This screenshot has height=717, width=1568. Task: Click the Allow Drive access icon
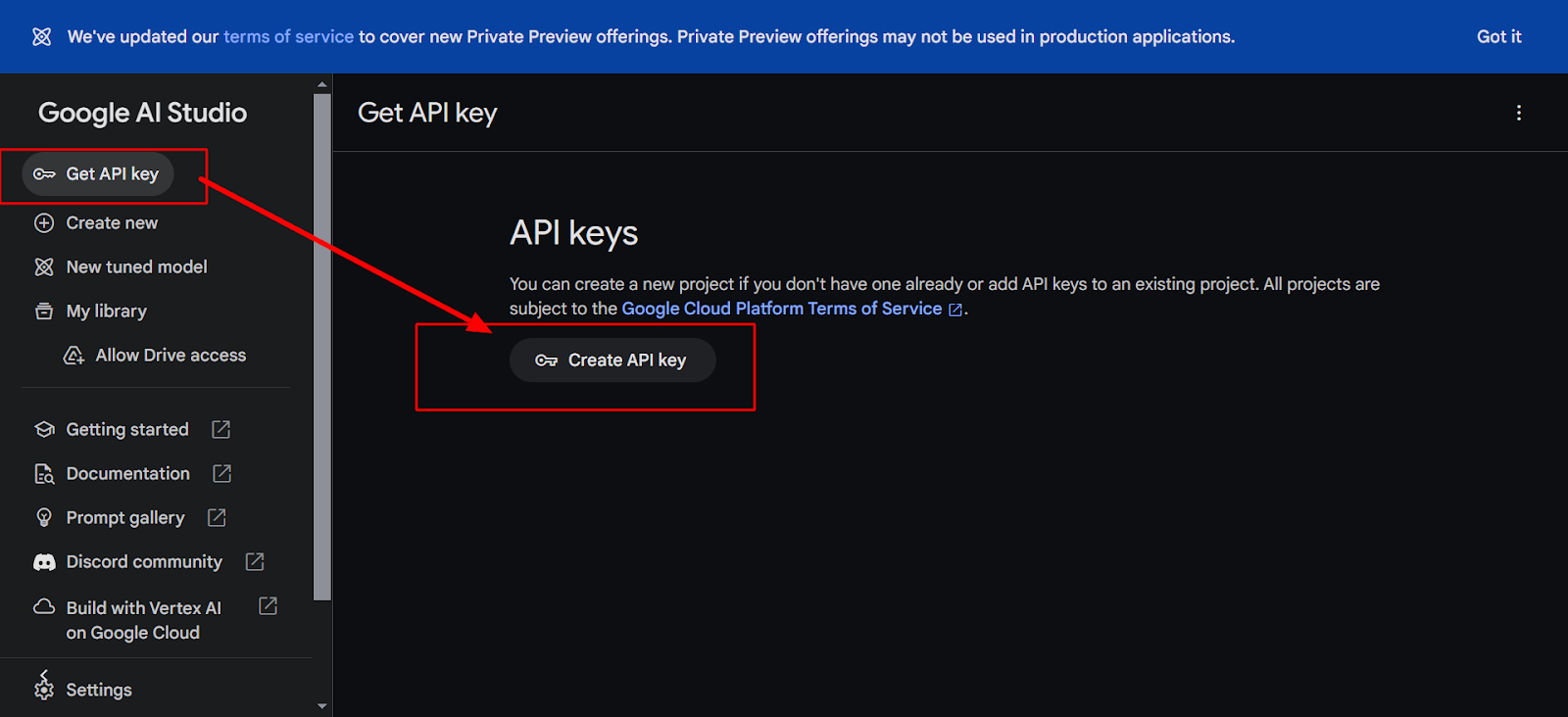(x=73, y=356)
